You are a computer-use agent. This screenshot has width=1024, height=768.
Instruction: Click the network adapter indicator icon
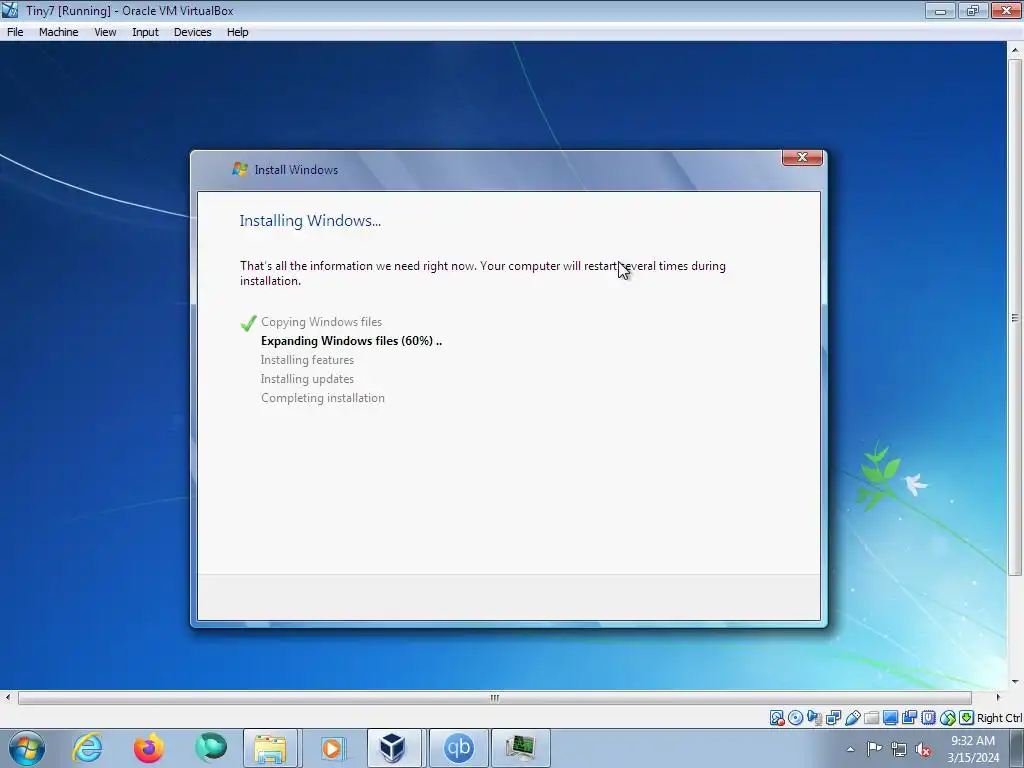[x=833, y=718]
